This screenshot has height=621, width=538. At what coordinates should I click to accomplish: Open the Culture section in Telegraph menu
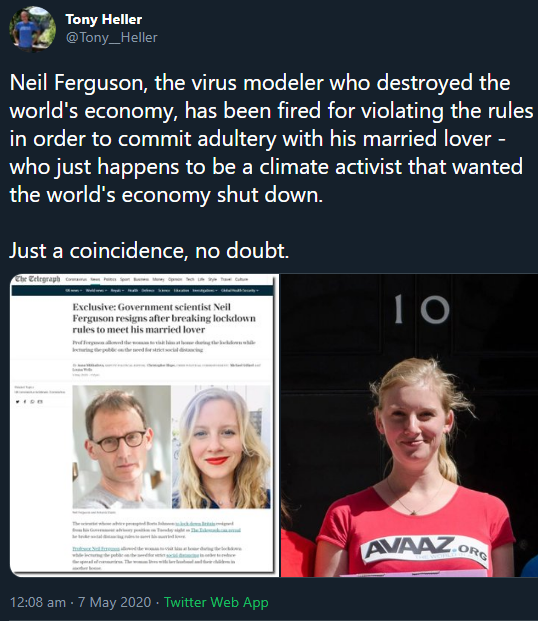(x=241, y=279)
